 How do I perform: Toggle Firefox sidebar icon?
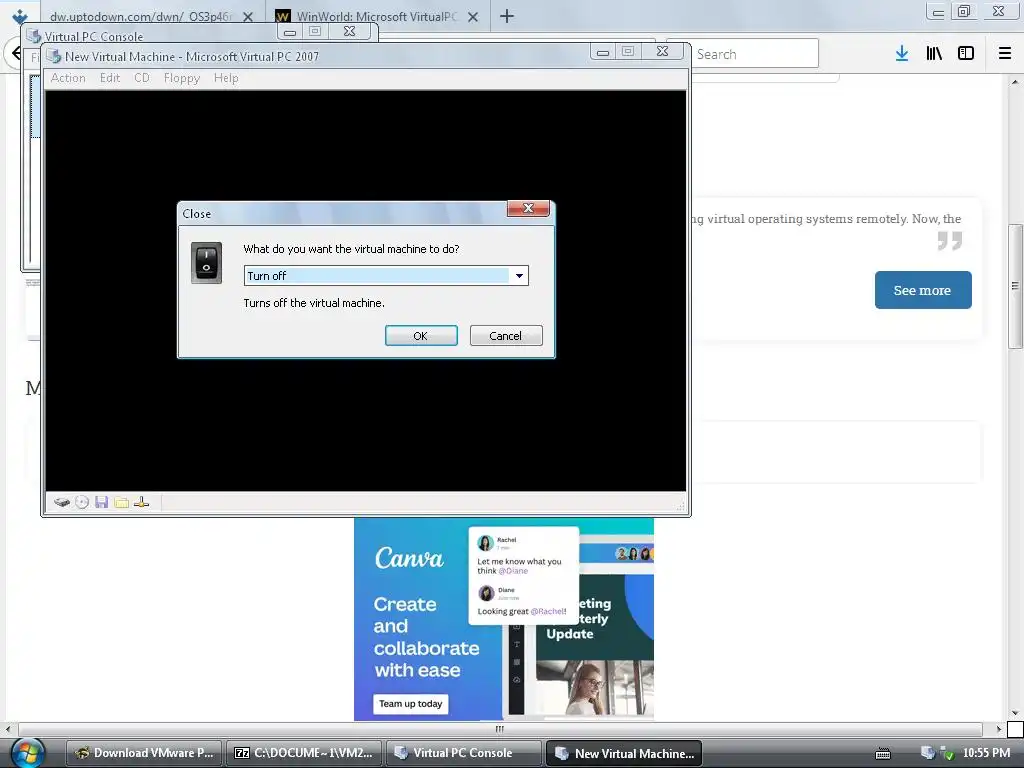point(966,54)
